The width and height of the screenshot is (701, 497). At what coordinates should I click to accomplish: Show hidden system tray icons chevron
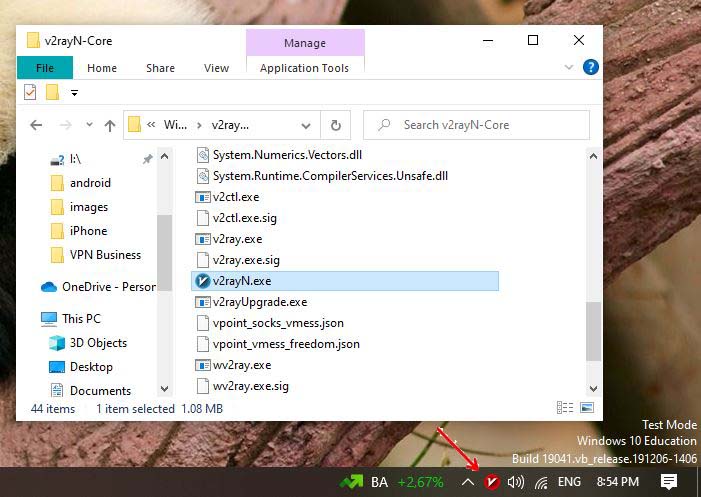tap(467, 482)
